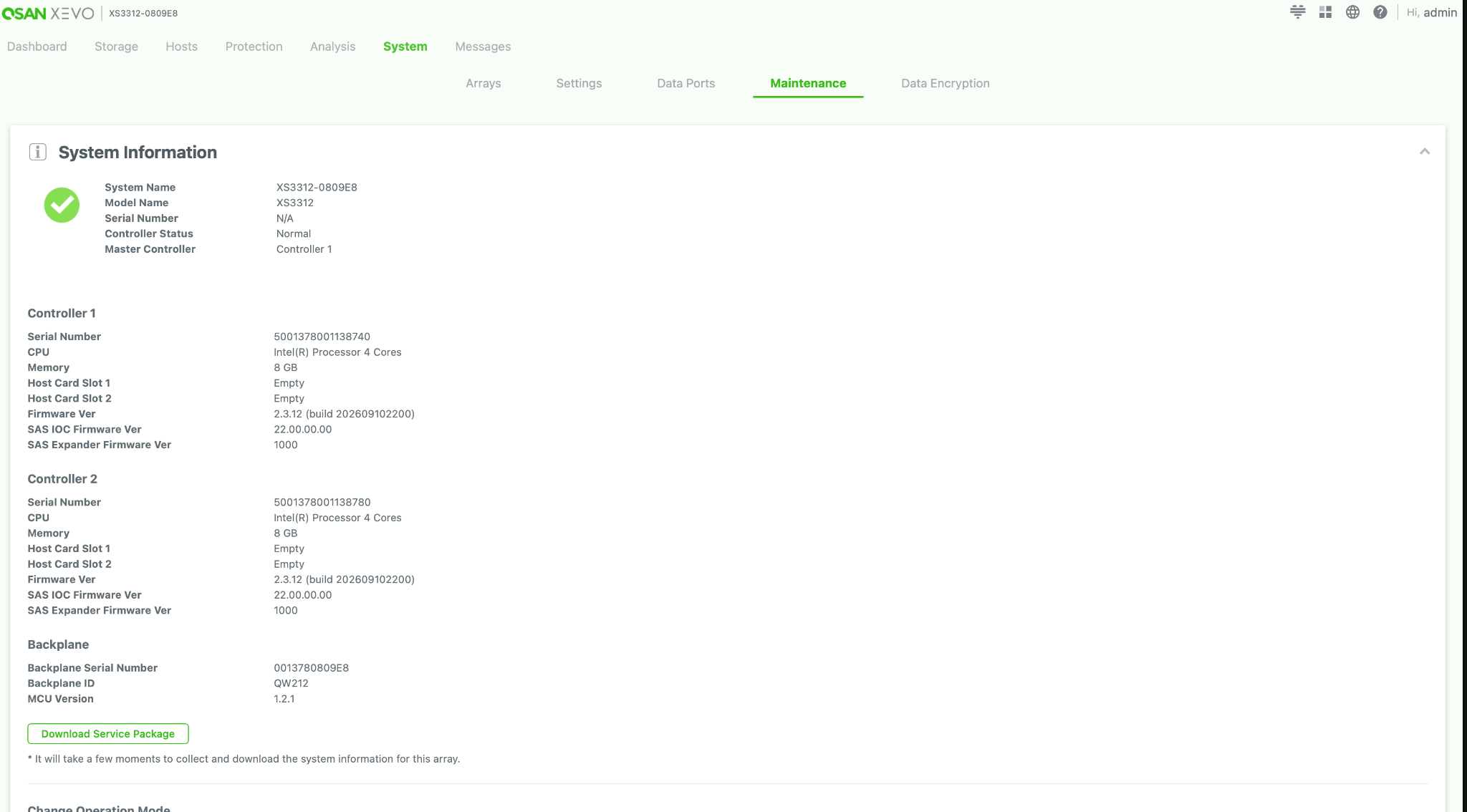The height and width of the screenshot is (812, 1467).
Task: Click the System Information title
Action: coord(138,152)
